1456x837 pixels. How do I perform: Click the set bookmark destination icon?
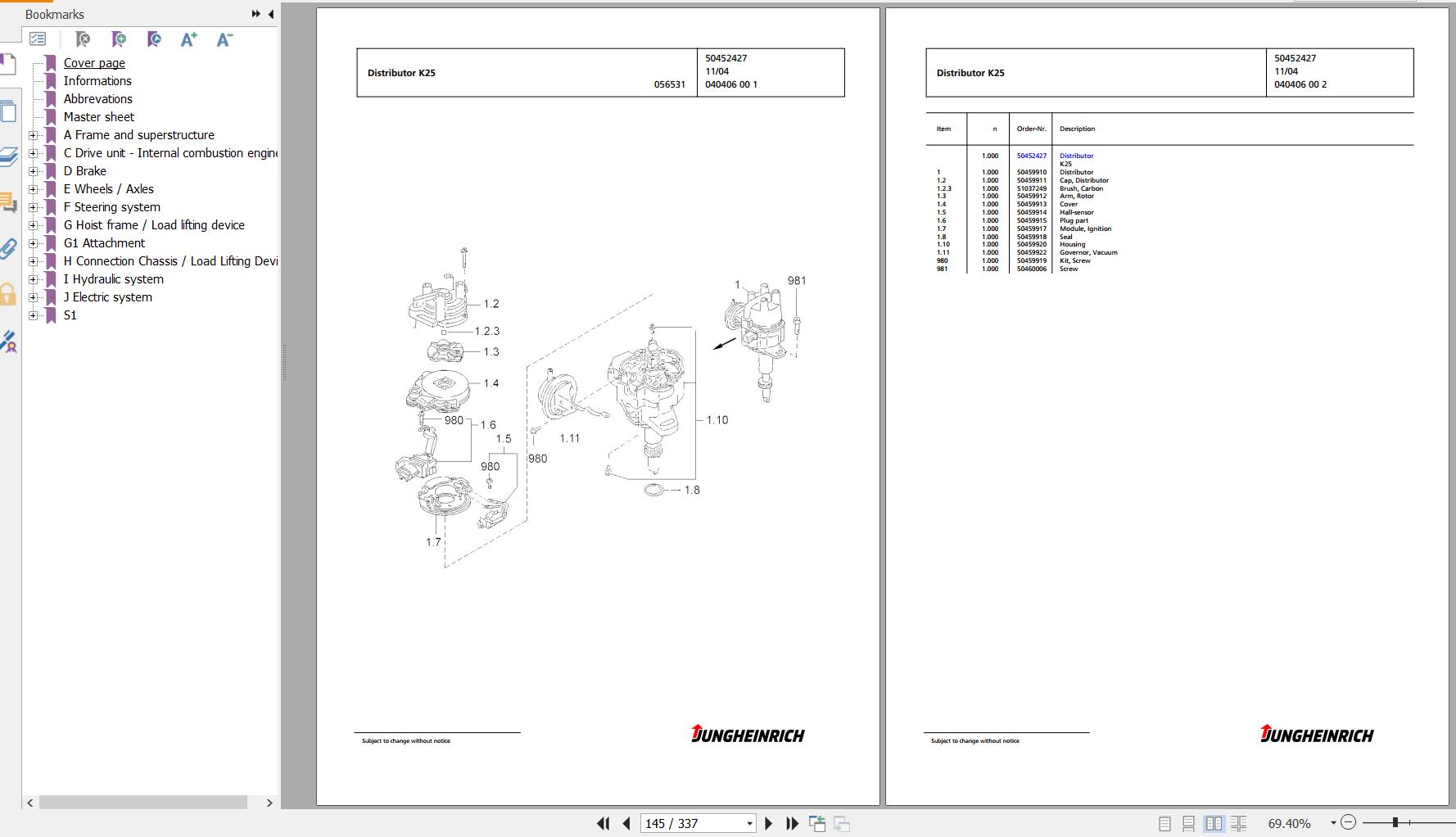[154, 38]
